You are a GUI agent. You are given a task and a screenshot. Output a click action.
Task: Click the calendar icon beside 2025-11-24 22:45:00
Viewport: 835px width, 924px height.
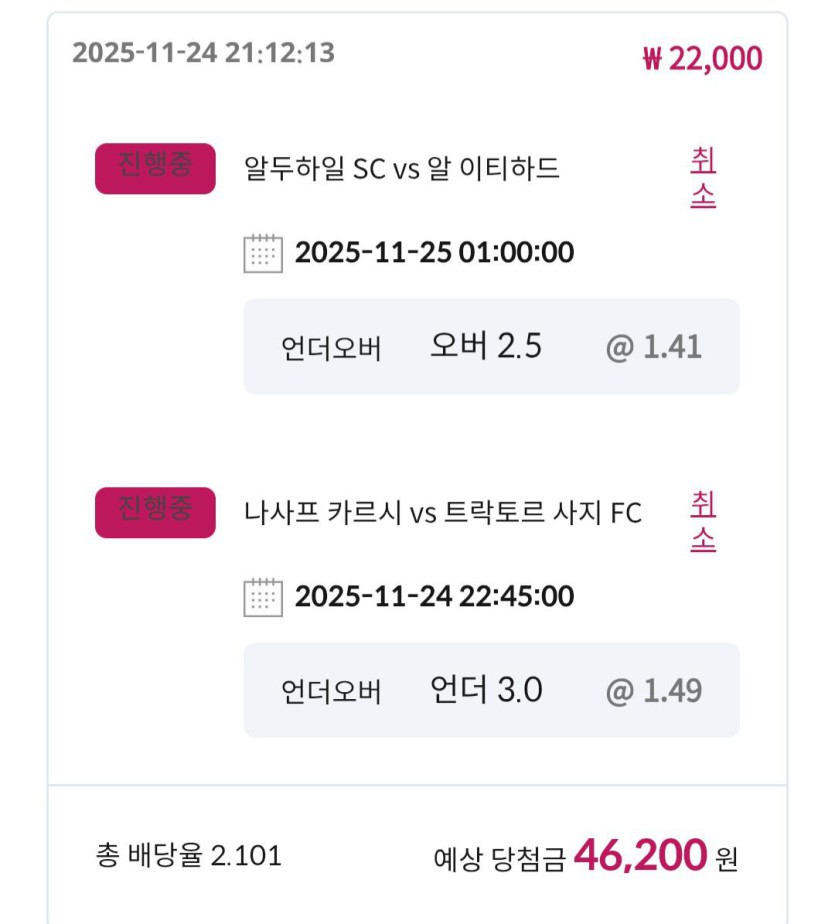point(263,597)
